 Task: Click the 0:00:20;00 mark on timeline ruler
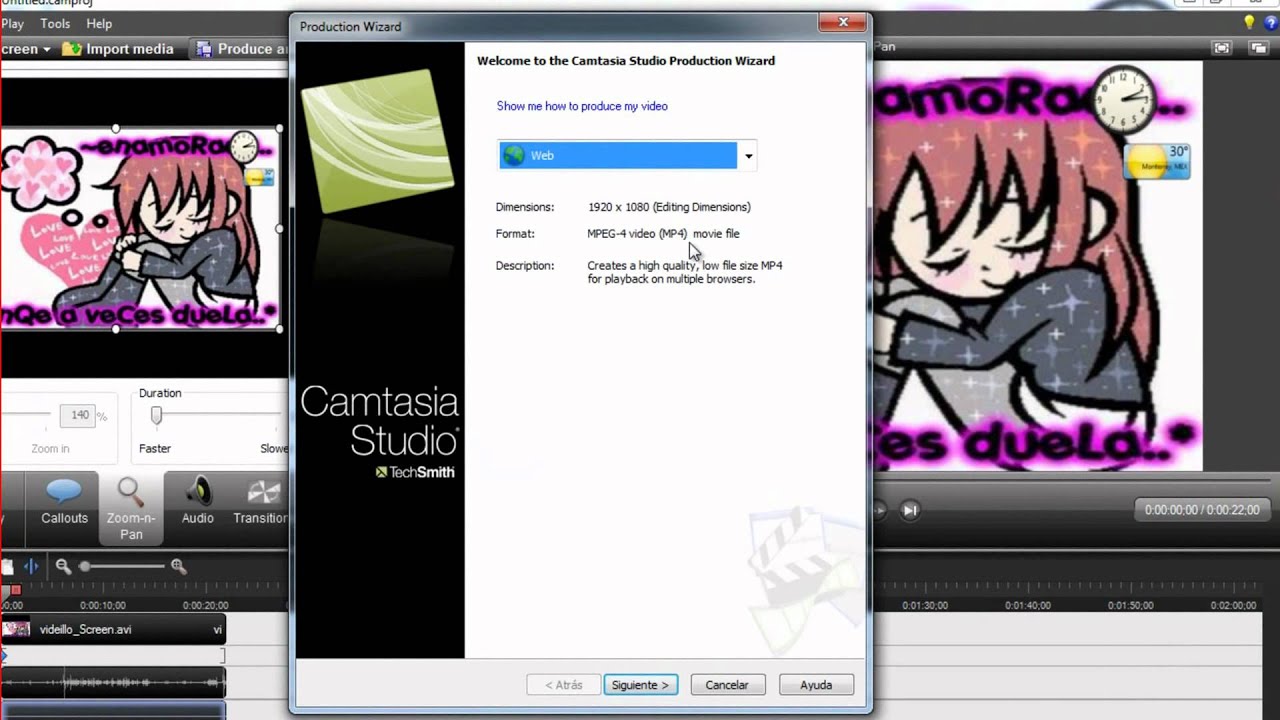tap(205, 605)
